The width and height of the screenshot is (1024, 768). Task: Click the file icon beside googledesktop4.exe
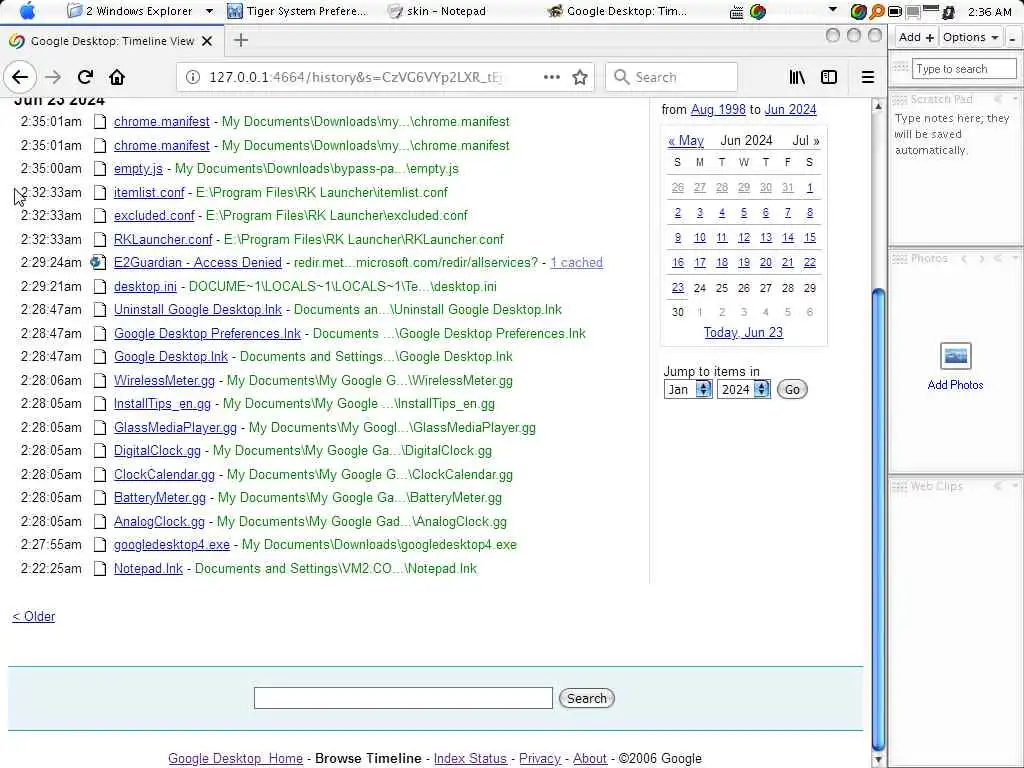click(99, 545)
